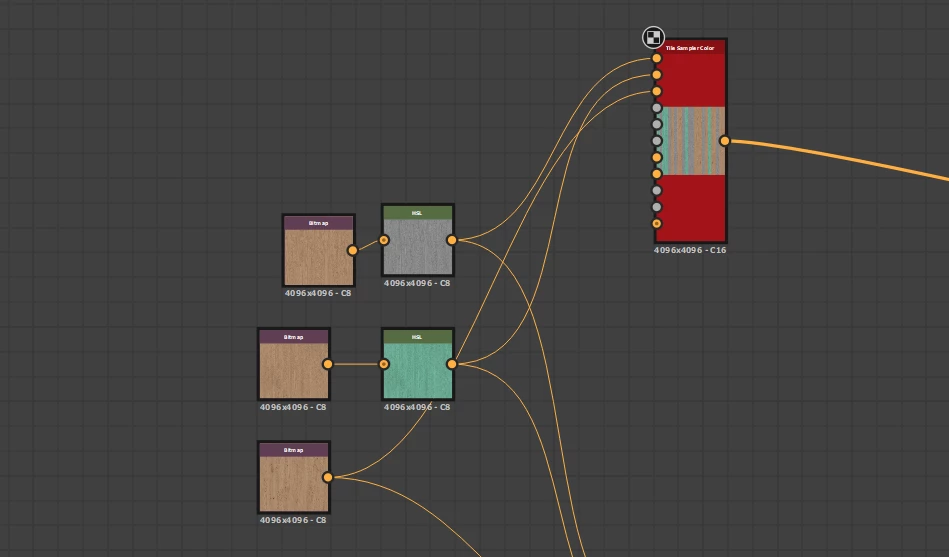Click the output port of Tile Sampler Color
Screen dimensions: 949x557
724,141
